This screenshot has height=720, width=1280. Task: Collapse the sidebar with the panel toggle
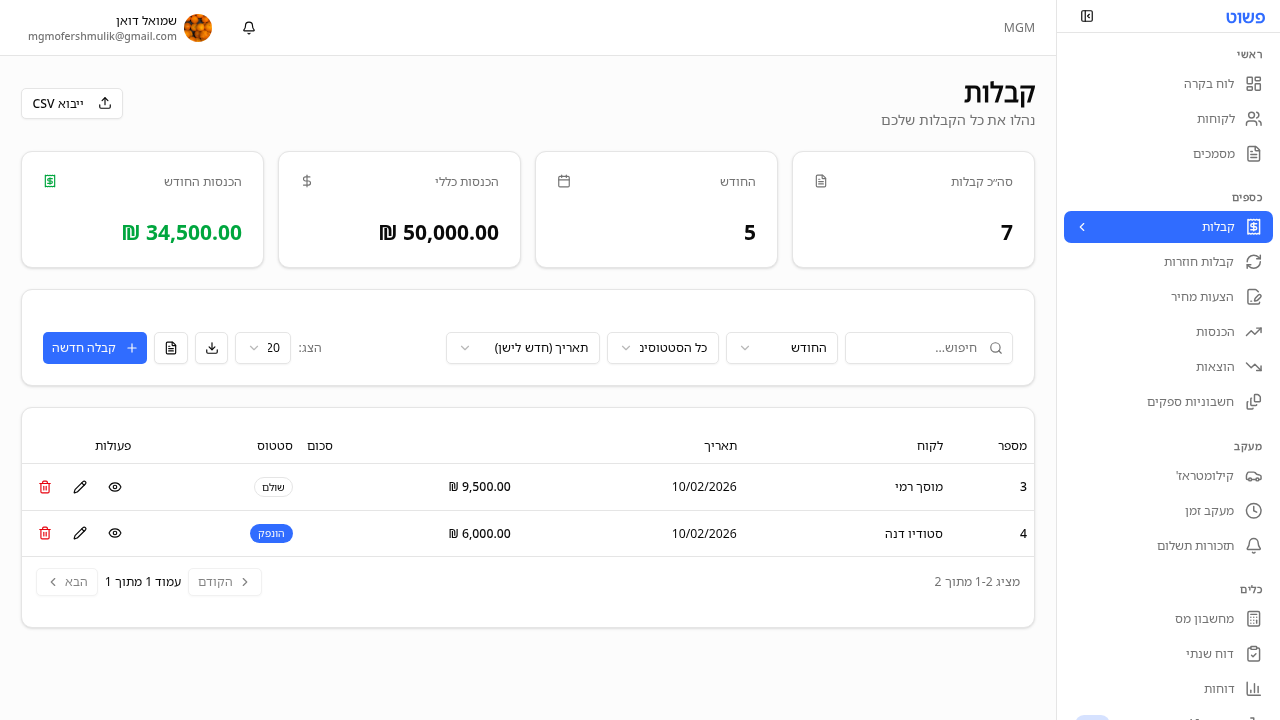coord(1087,16)
